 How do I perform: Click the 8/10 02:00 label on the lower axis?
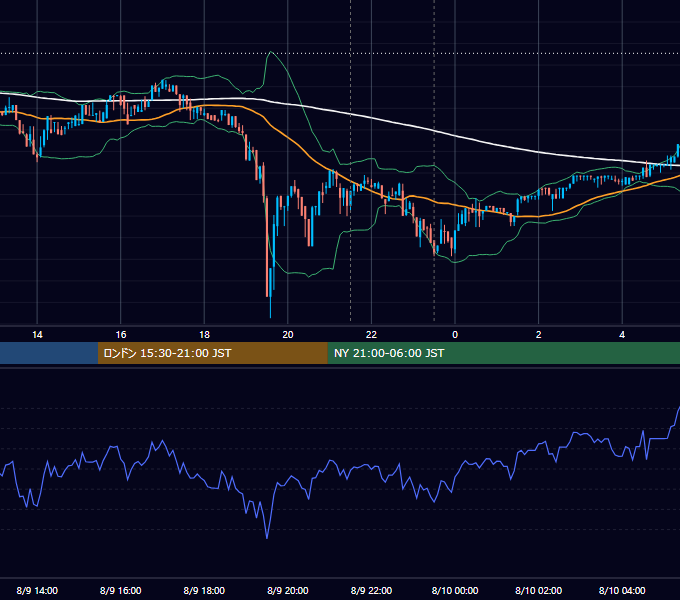tap(539, 590)
